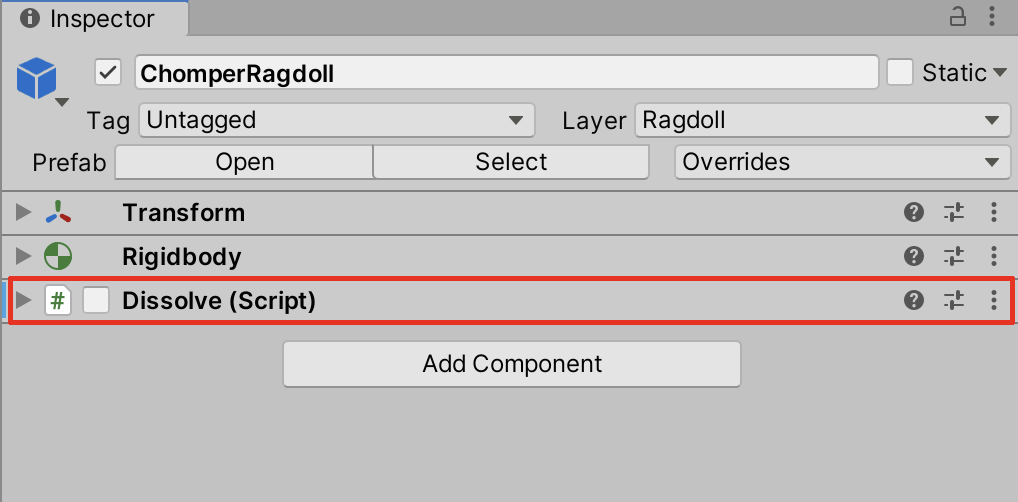Image resolution: width=1018 pixels, height=502 pixels.
Task: Click the blue cube GameObject icon
Action: click(38, 78)
